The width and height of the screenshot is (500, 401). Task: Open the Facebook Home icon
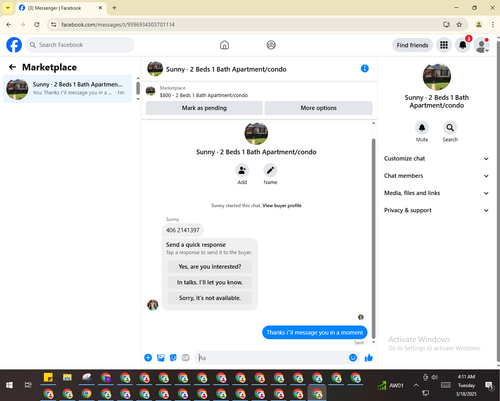pos(224,45)
